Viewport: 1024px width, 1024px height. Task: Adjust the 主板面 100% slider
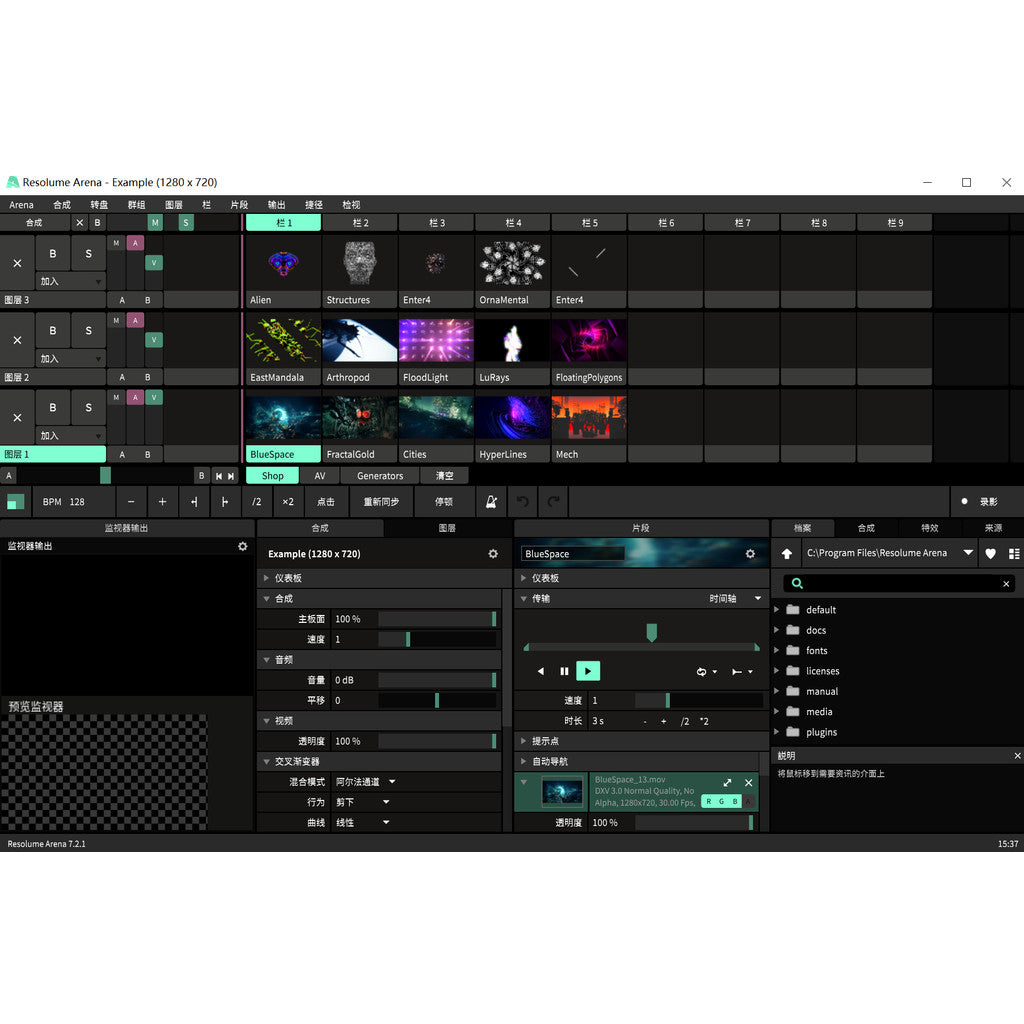pos(437,618)
